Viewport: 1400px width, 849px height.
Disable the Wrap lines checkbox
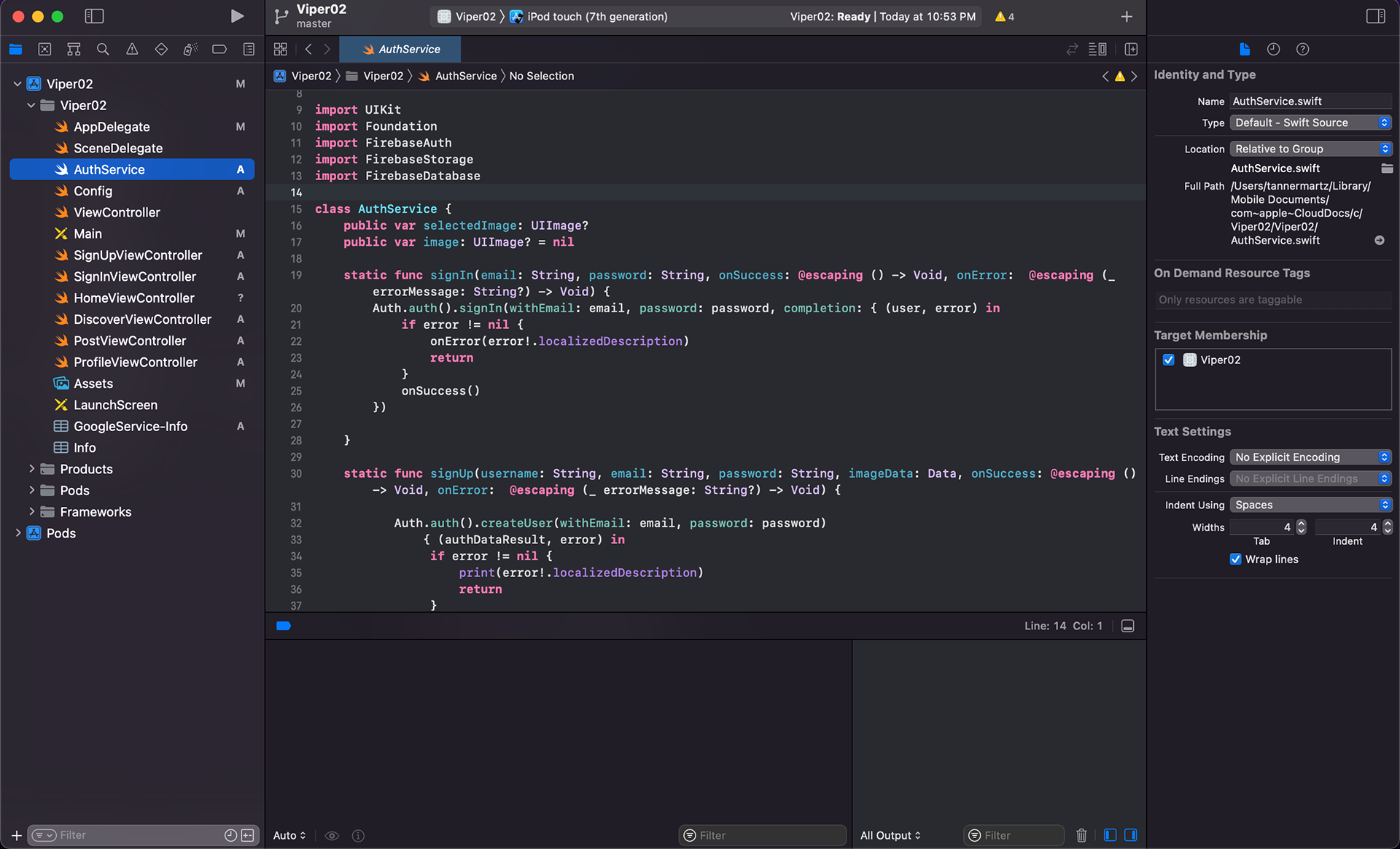point(1235,559)
